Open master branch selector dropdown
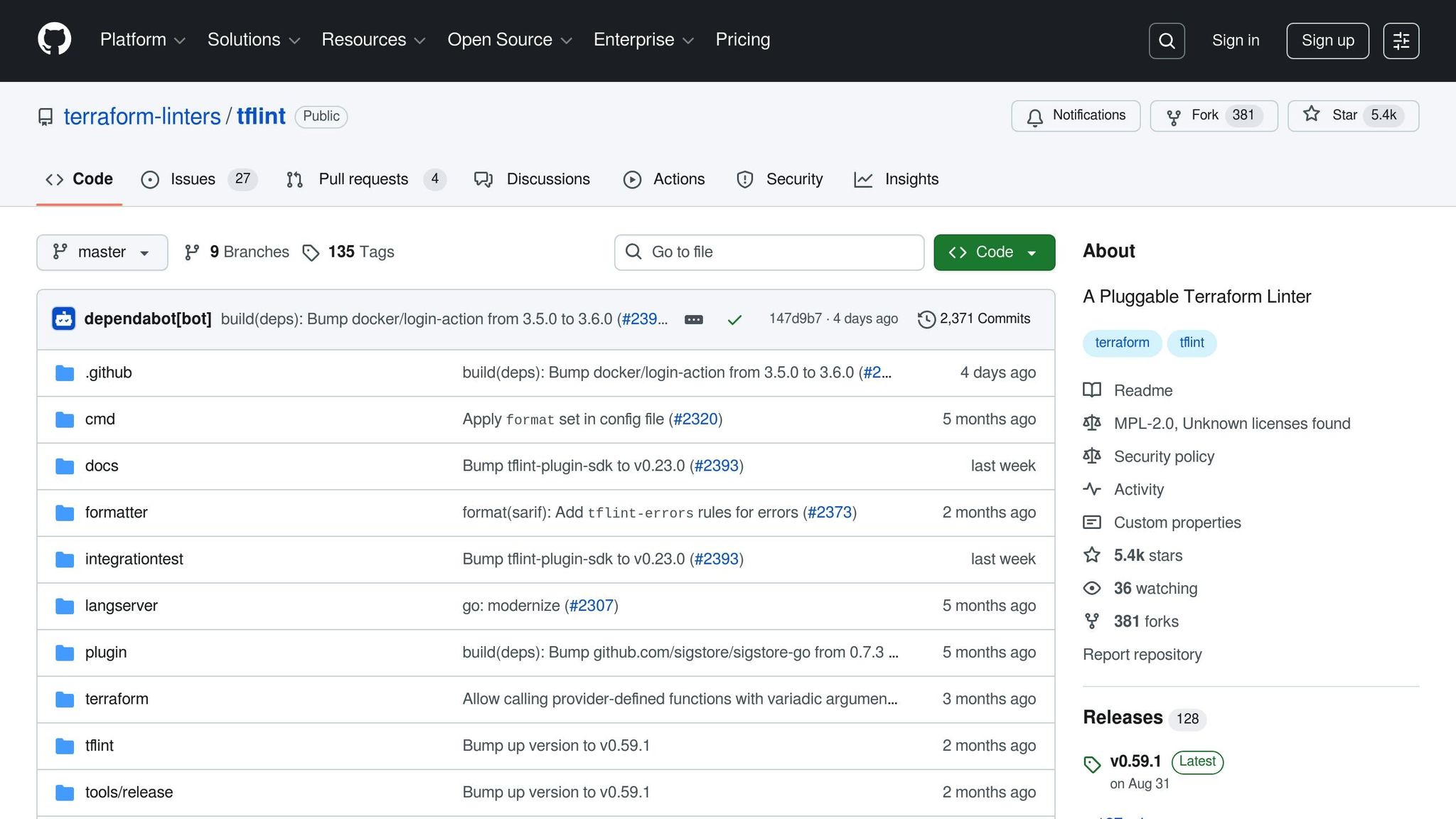 (x=102, y=252)
